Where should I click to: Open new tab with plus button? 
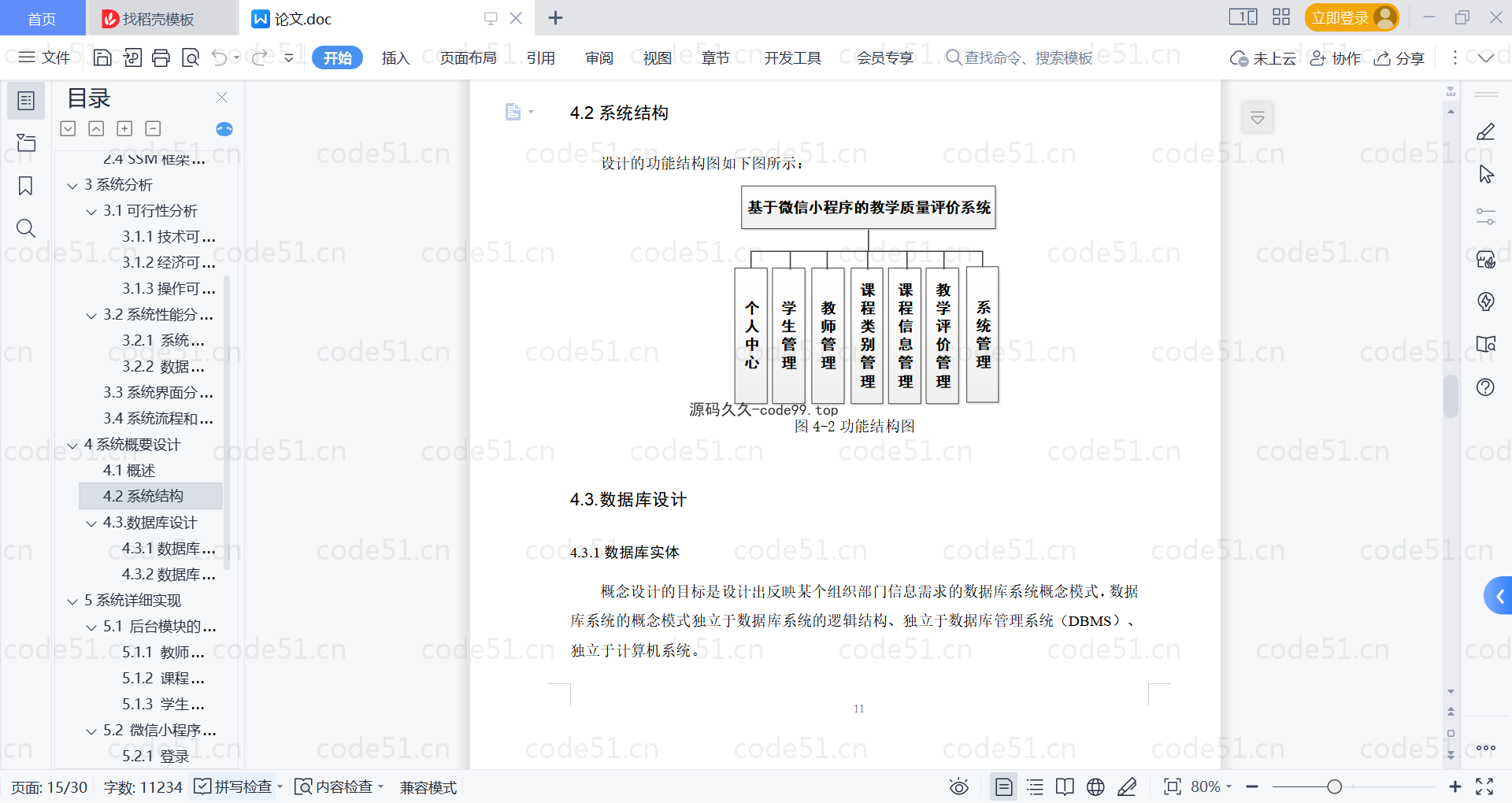(555, 17)
